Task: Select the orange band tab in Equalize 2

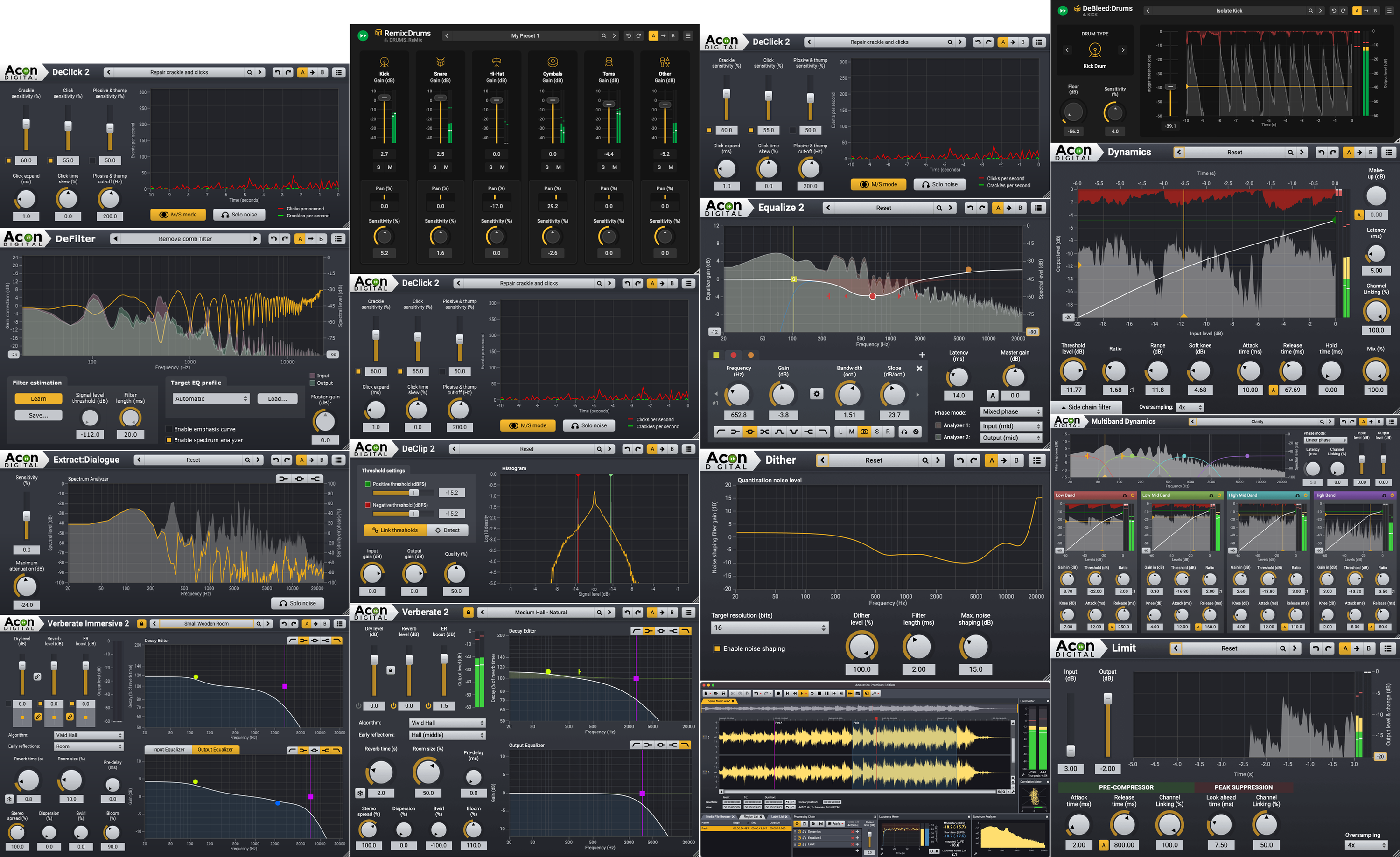Action: (x=750, y=355)
